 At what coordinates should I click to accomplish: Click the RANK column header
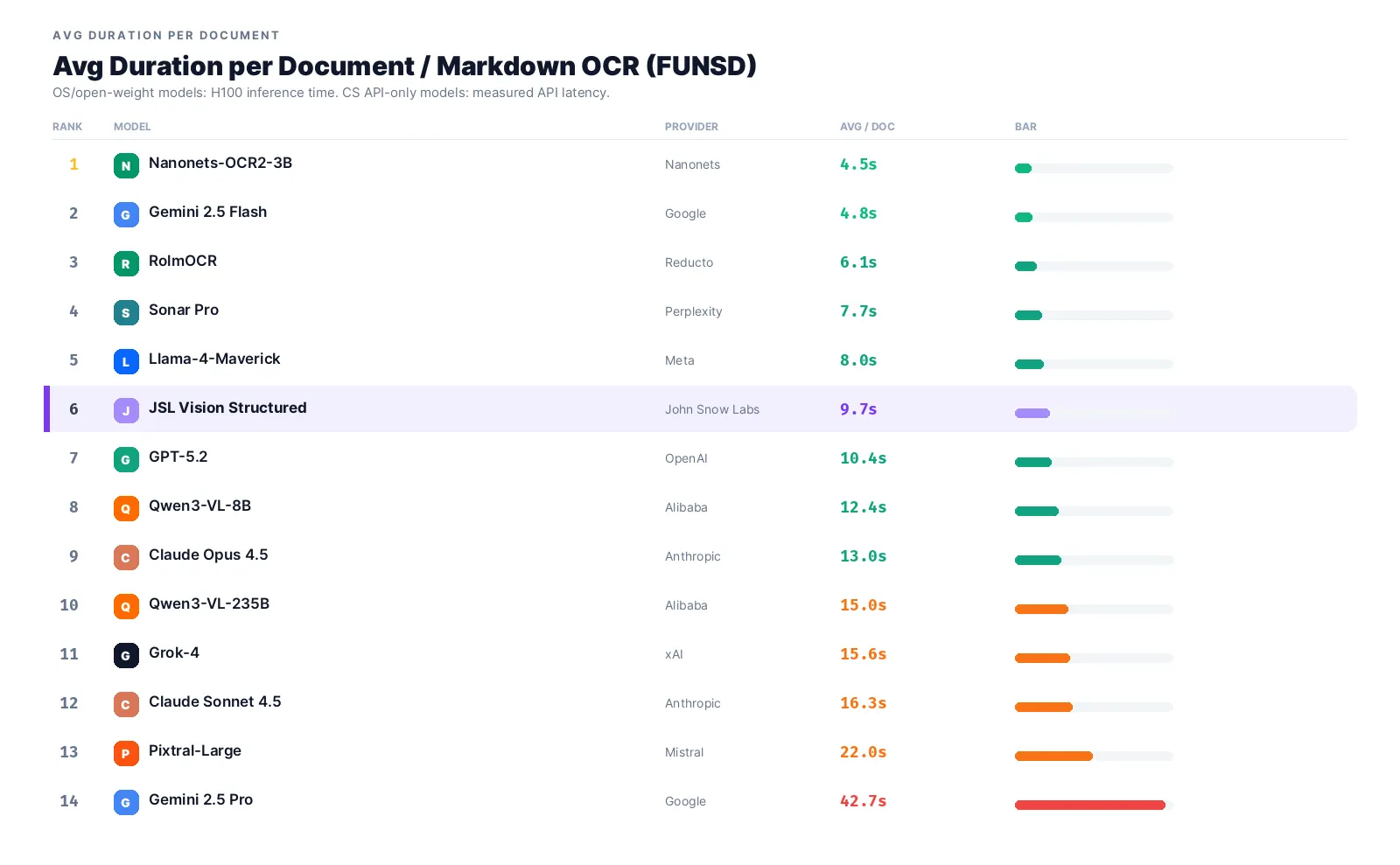67,127
